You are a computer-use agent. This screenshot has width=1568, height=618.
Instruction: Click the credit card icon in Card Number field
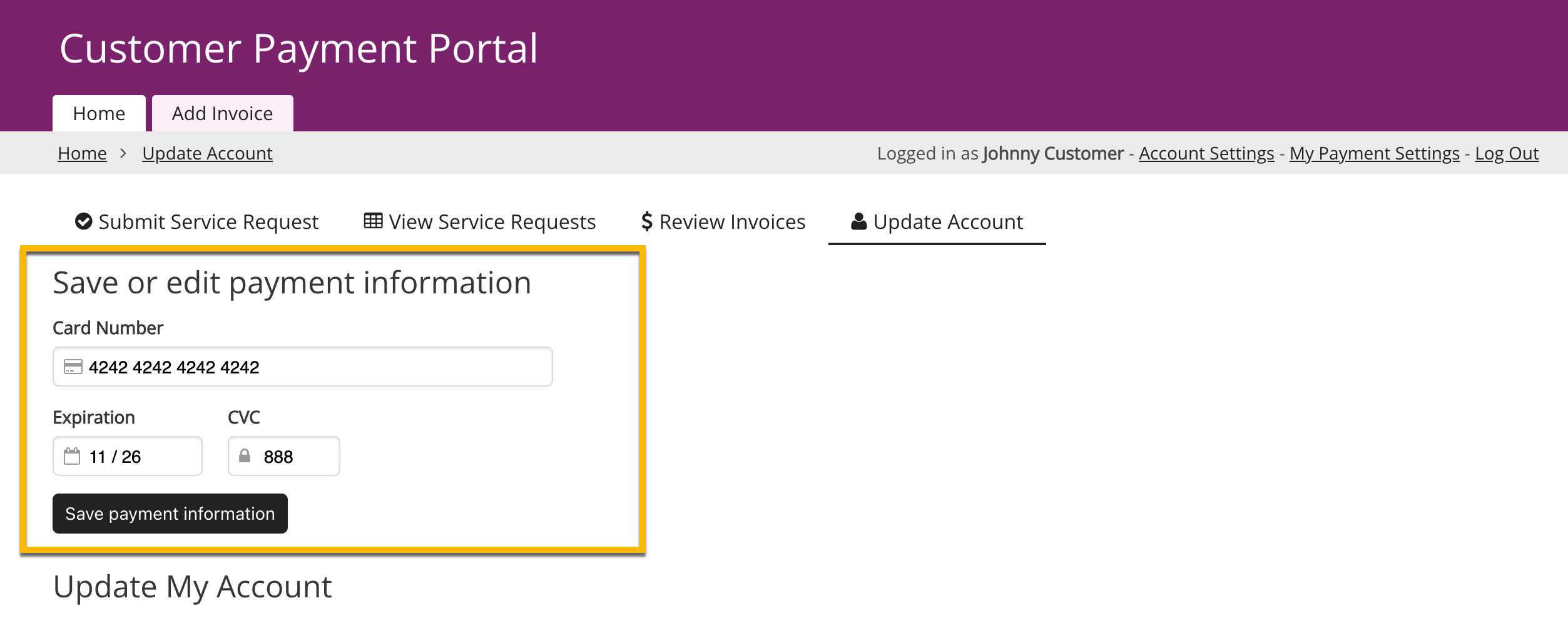[73, 367]
